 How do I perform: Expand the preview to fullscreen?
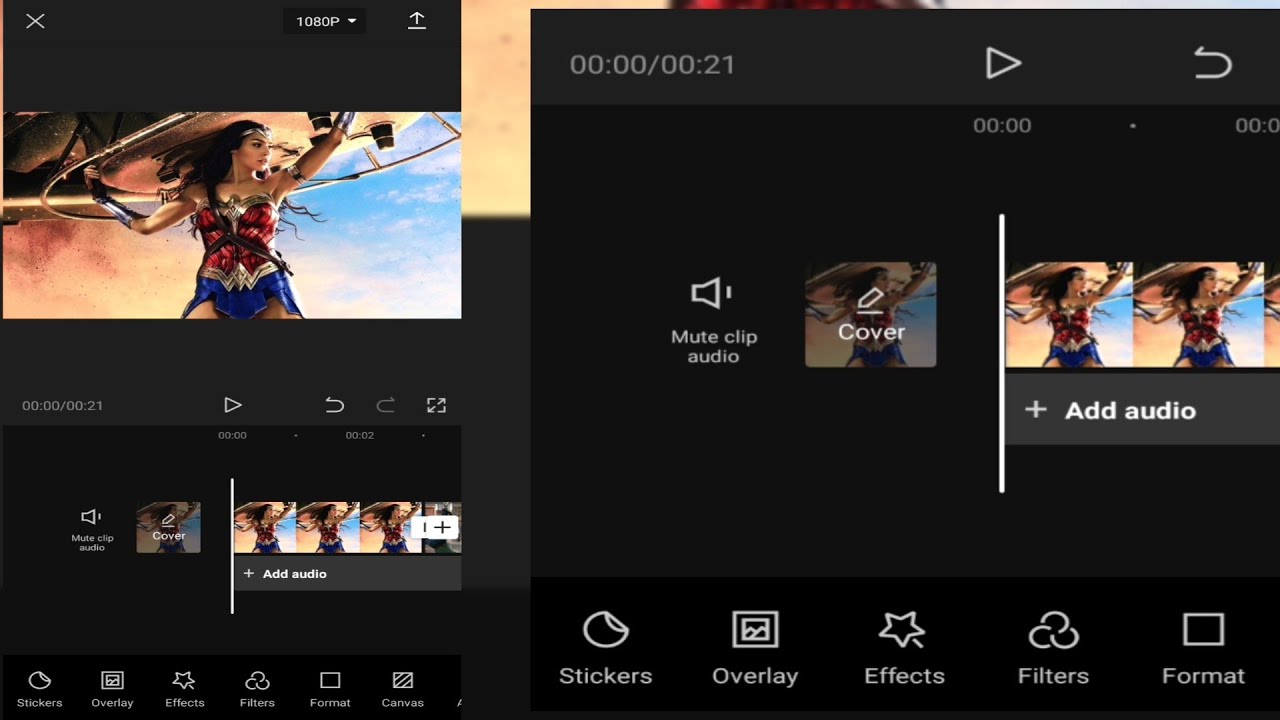pyautogui.click(x=436, y=405)
